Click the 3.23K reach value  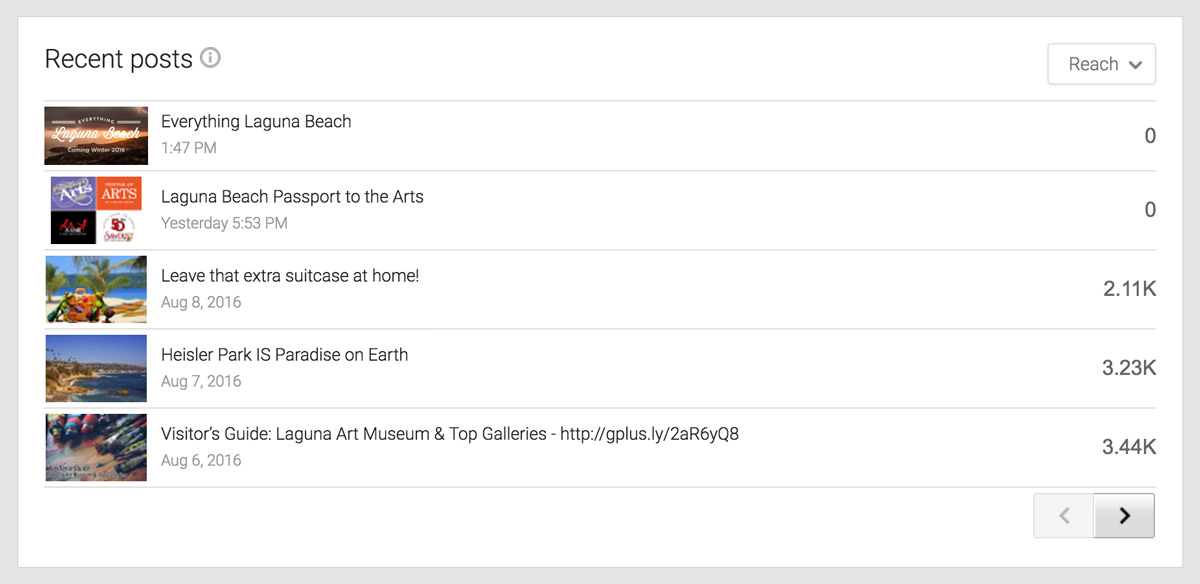tap(1129, 368)
